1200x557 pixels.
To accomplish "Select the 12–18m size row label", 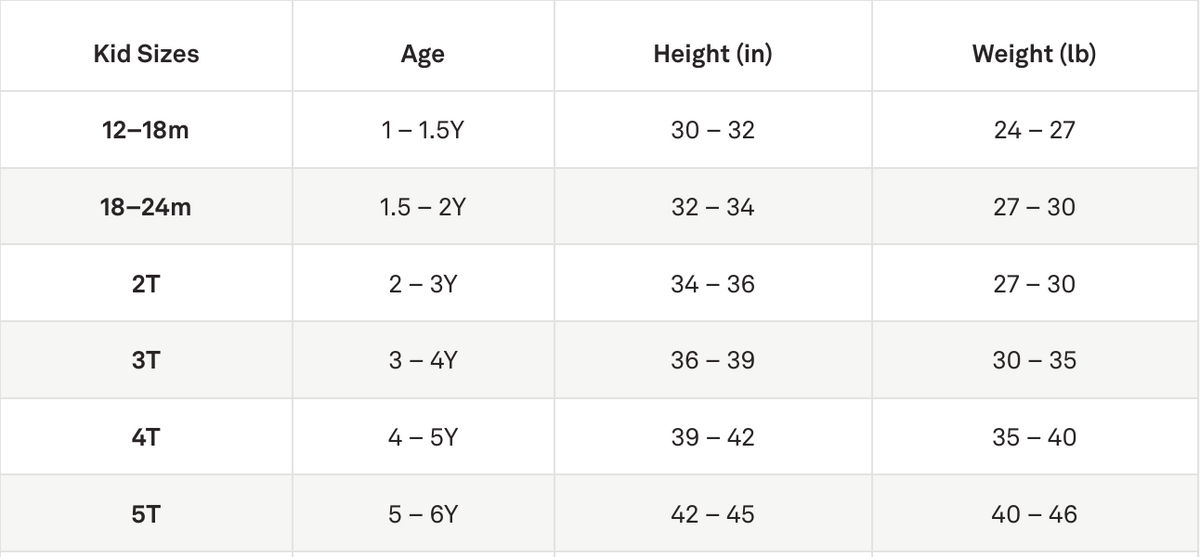I will click(x=146, y=130).
